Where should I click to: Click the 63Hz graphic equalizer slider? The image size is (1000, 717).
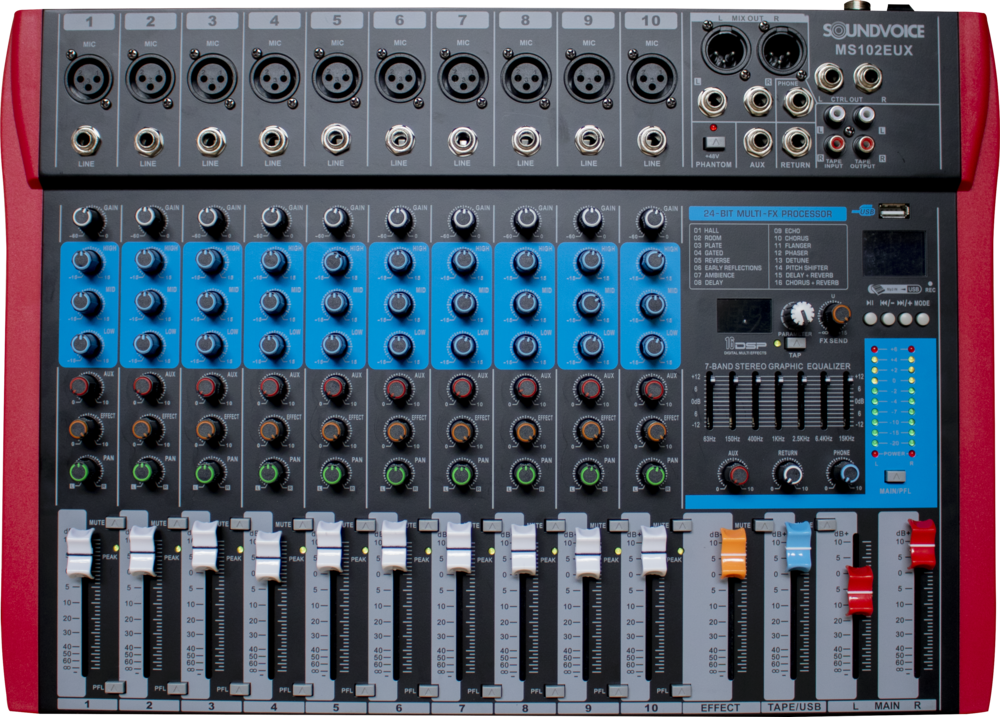point(712,402)
